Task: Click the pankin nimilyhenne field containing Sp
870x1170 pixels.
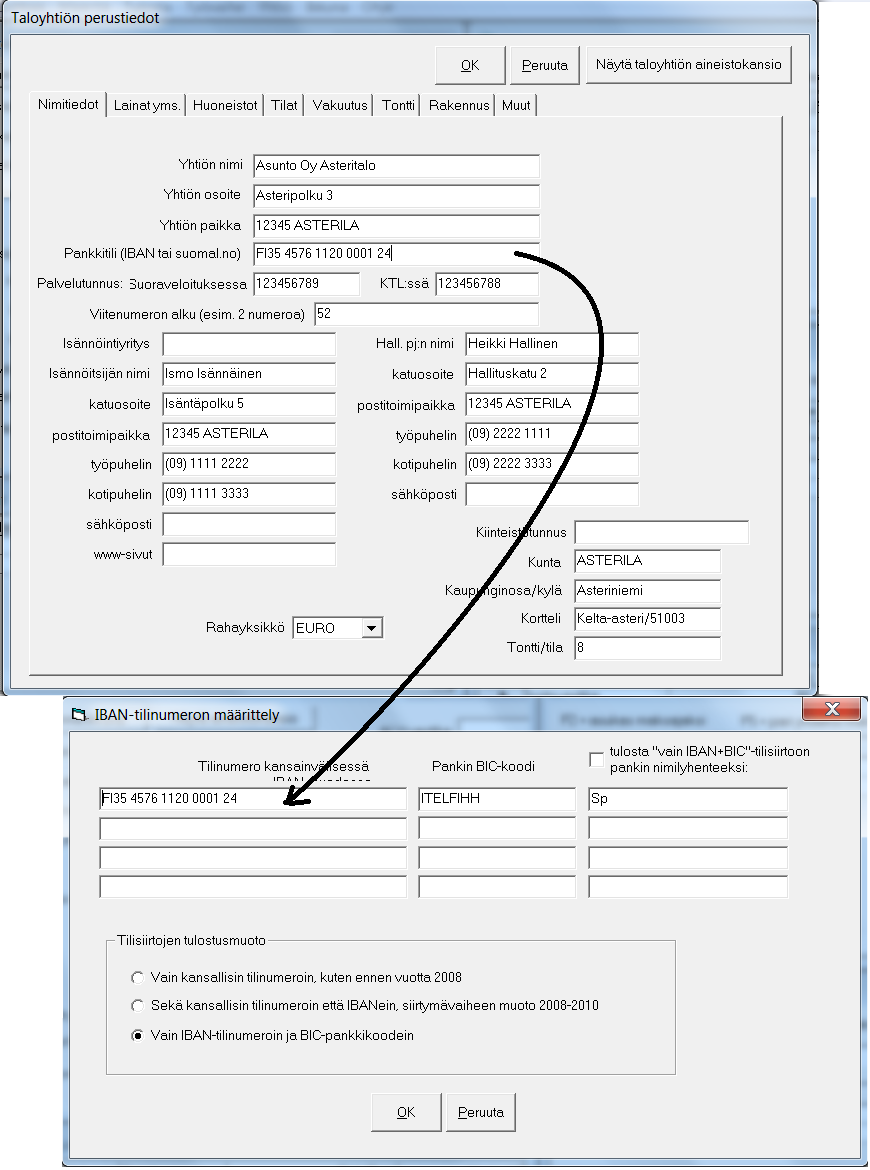Action: click(x=688, y=798)
